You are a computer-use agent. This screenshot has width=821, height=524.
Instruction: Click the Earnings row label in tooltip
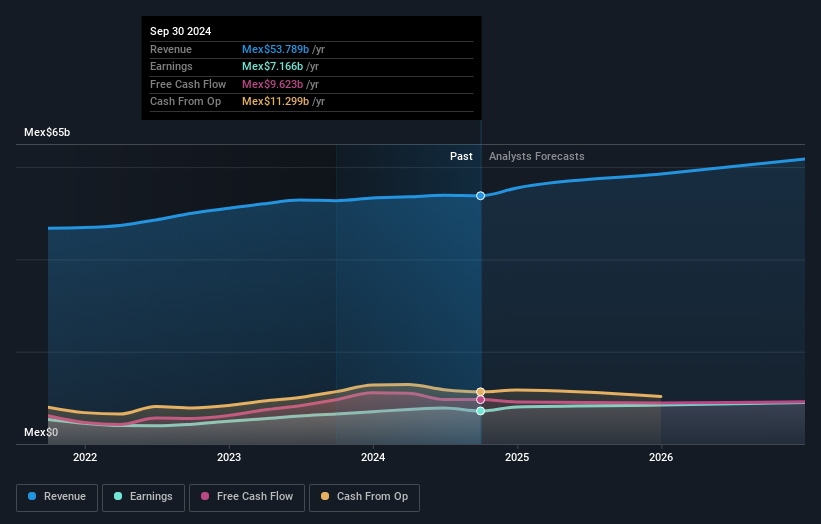(x=171, y=66)
